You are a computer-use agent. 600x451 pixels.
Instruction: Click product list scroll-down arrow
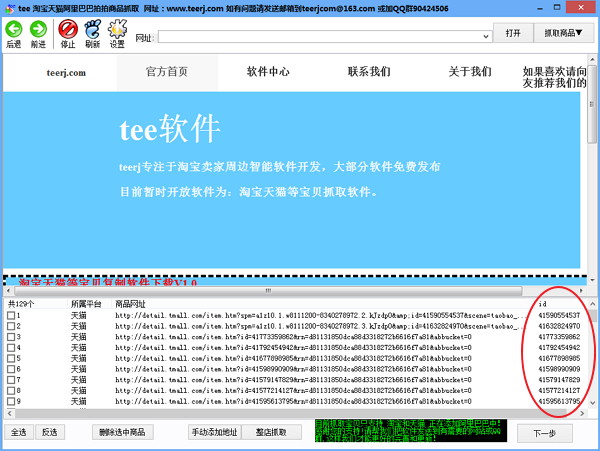click(x=592, y=402)
